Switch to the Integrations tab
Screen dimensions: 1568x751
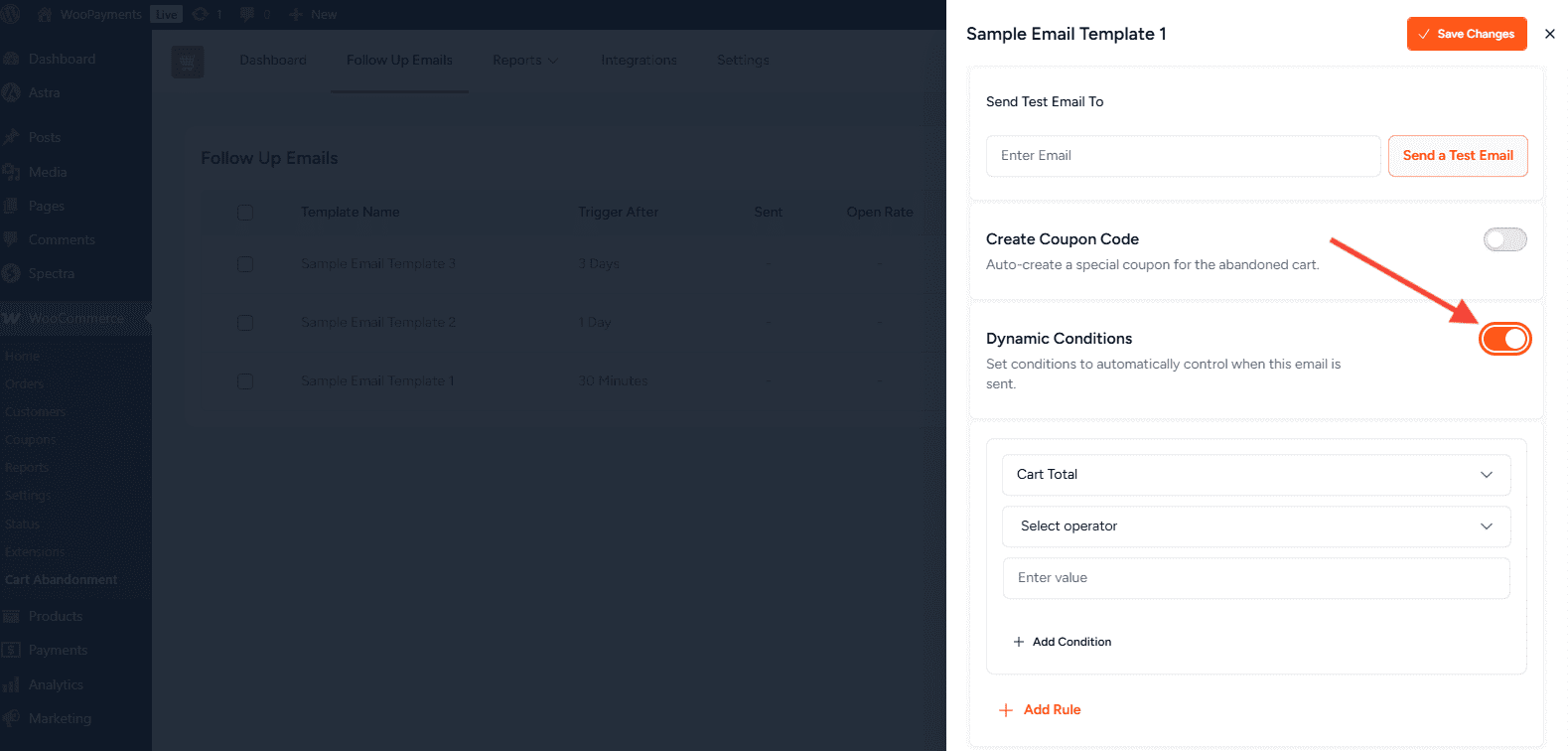(639, 61)
